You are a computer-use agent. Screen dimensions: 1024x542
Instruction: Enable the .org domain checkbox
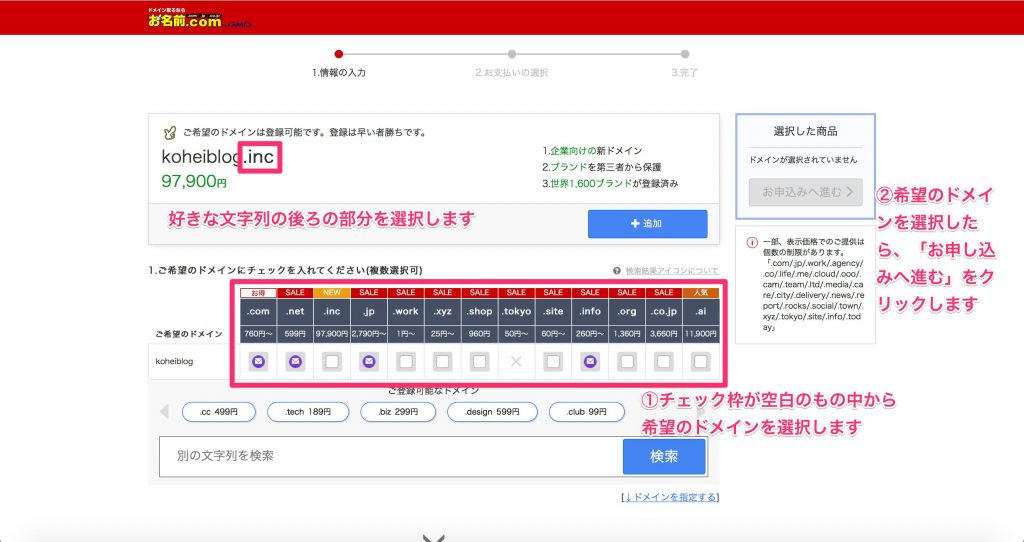click(627, 361)
